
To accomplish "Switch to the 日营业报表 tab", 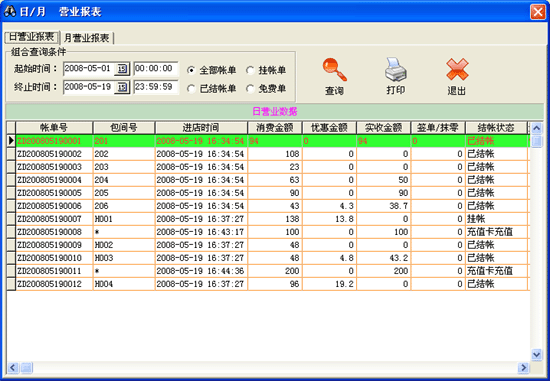I will pos(32,37).
